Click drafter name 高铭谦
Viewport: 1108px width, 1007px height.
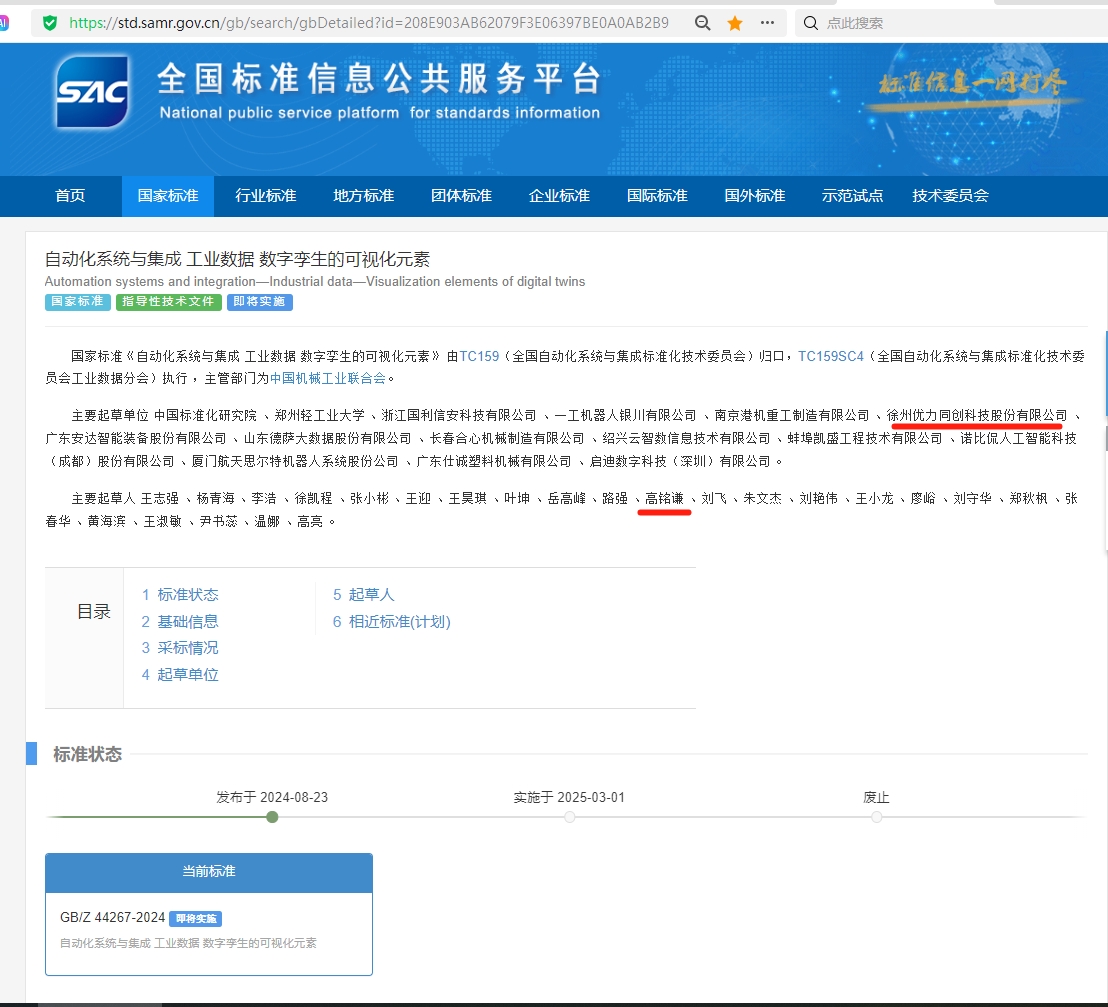[x=664, y=498]
